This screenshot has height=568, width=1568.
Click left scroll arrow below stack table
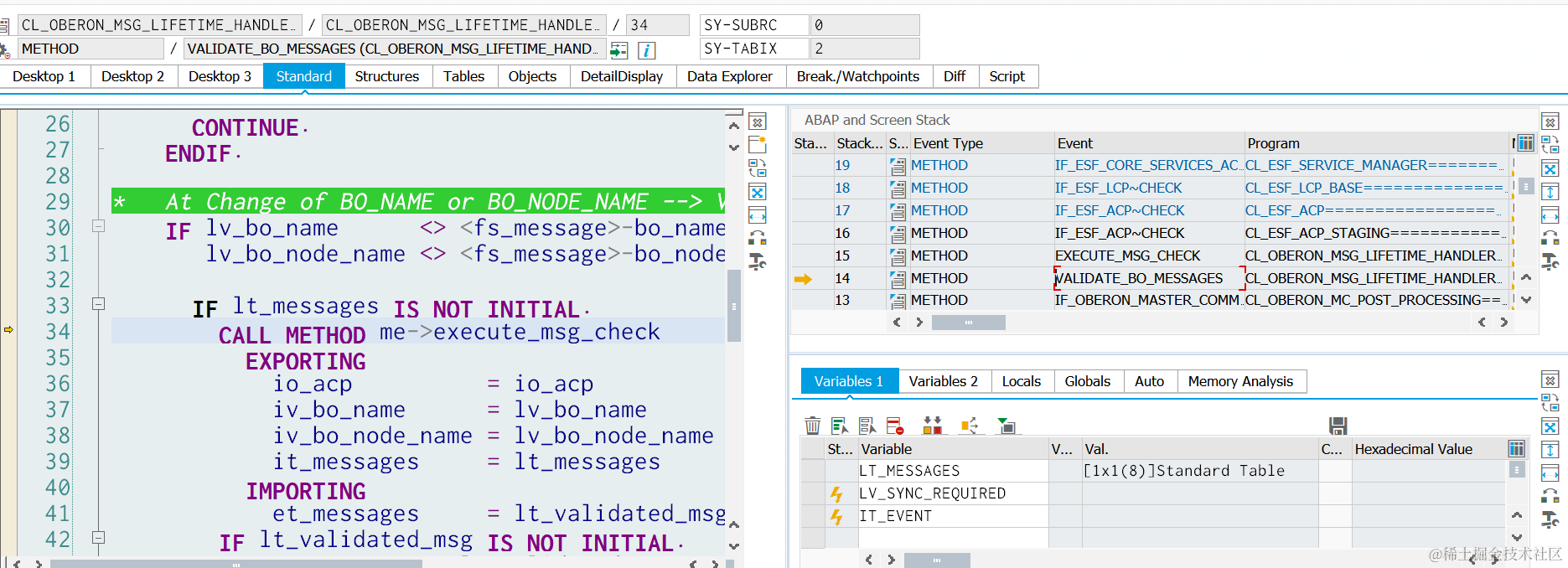tap(897, 323)
